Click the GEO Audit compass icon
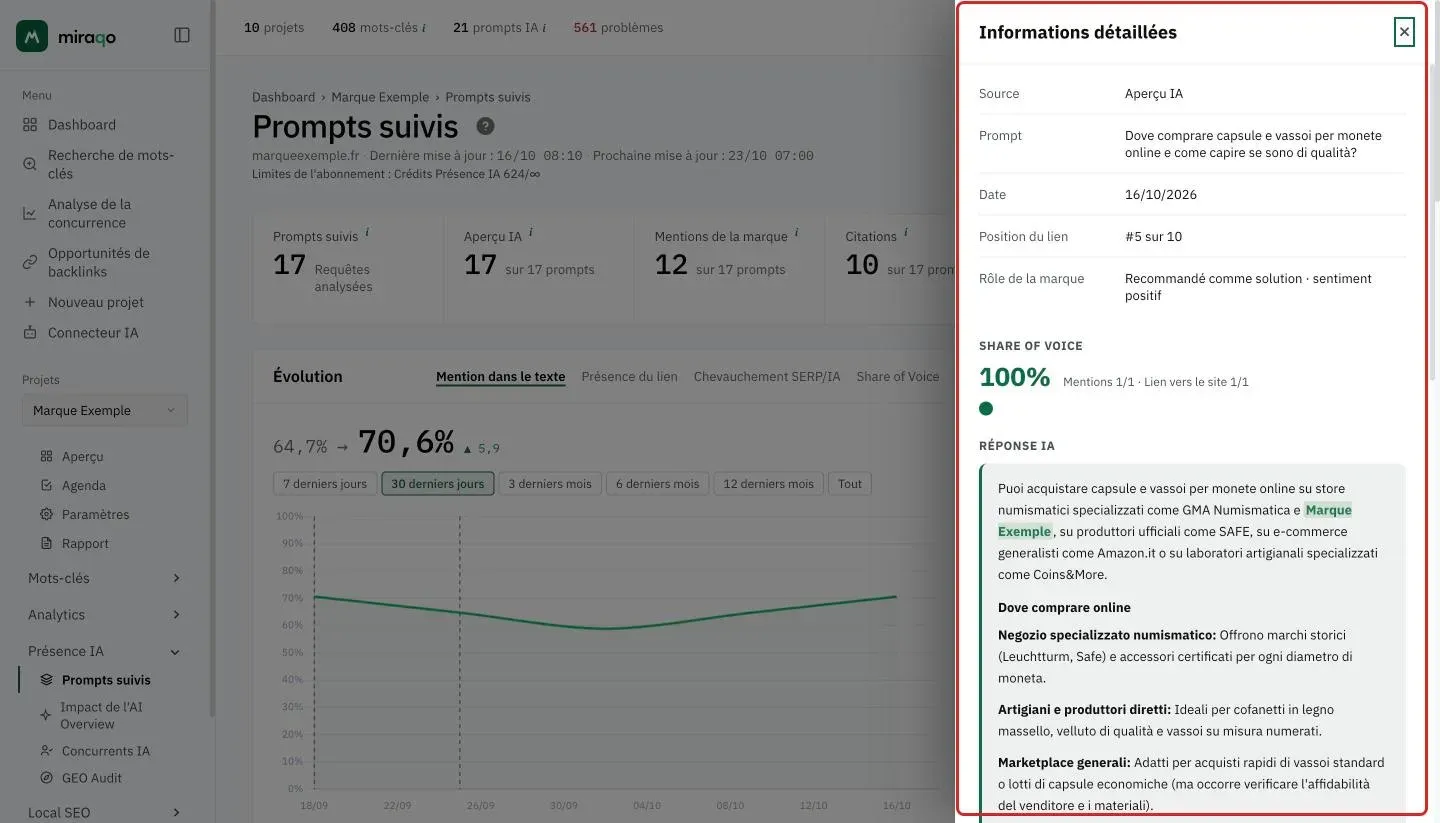The height and width of the screenshot is (823, 1440). coord(46,778)
